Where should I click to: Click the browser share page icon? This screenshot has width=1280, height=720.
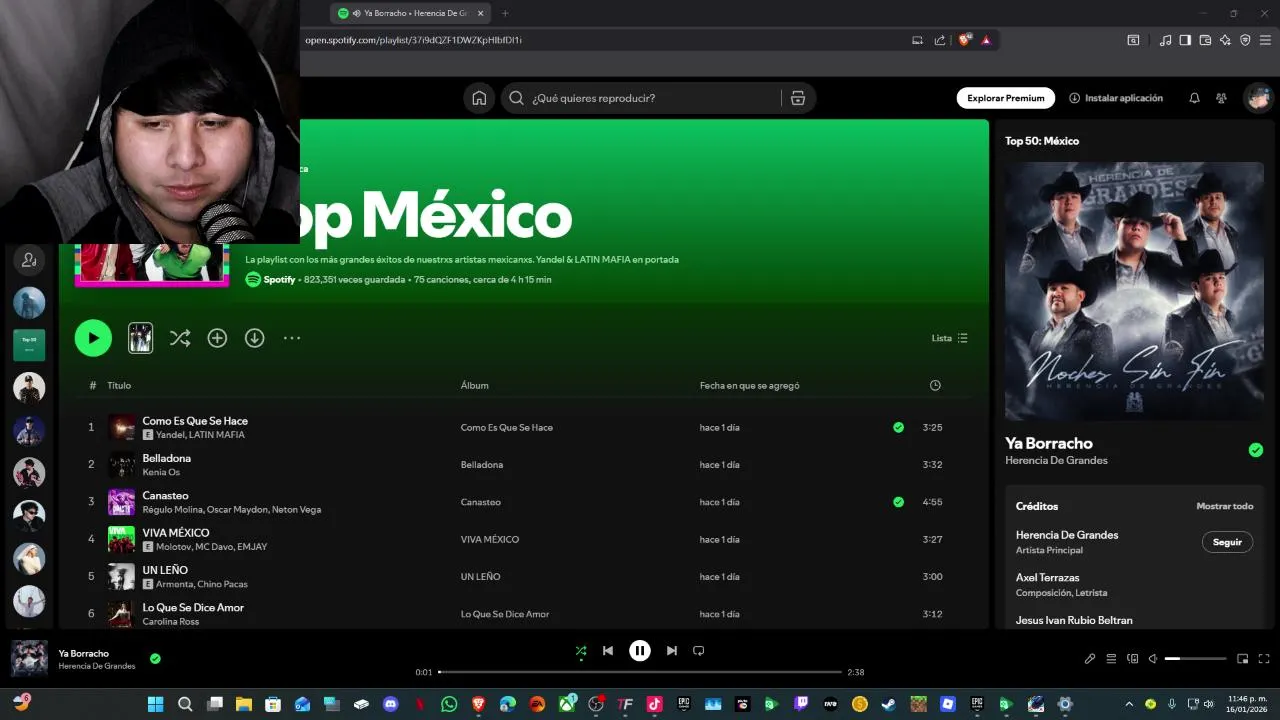940,40
